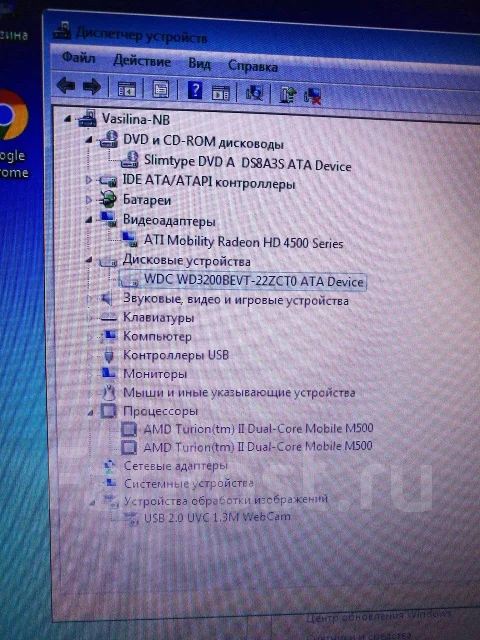This screenshot has height=640, width=480.
Task: Select the second AMD Turion M500 entry
Action: 258,447
